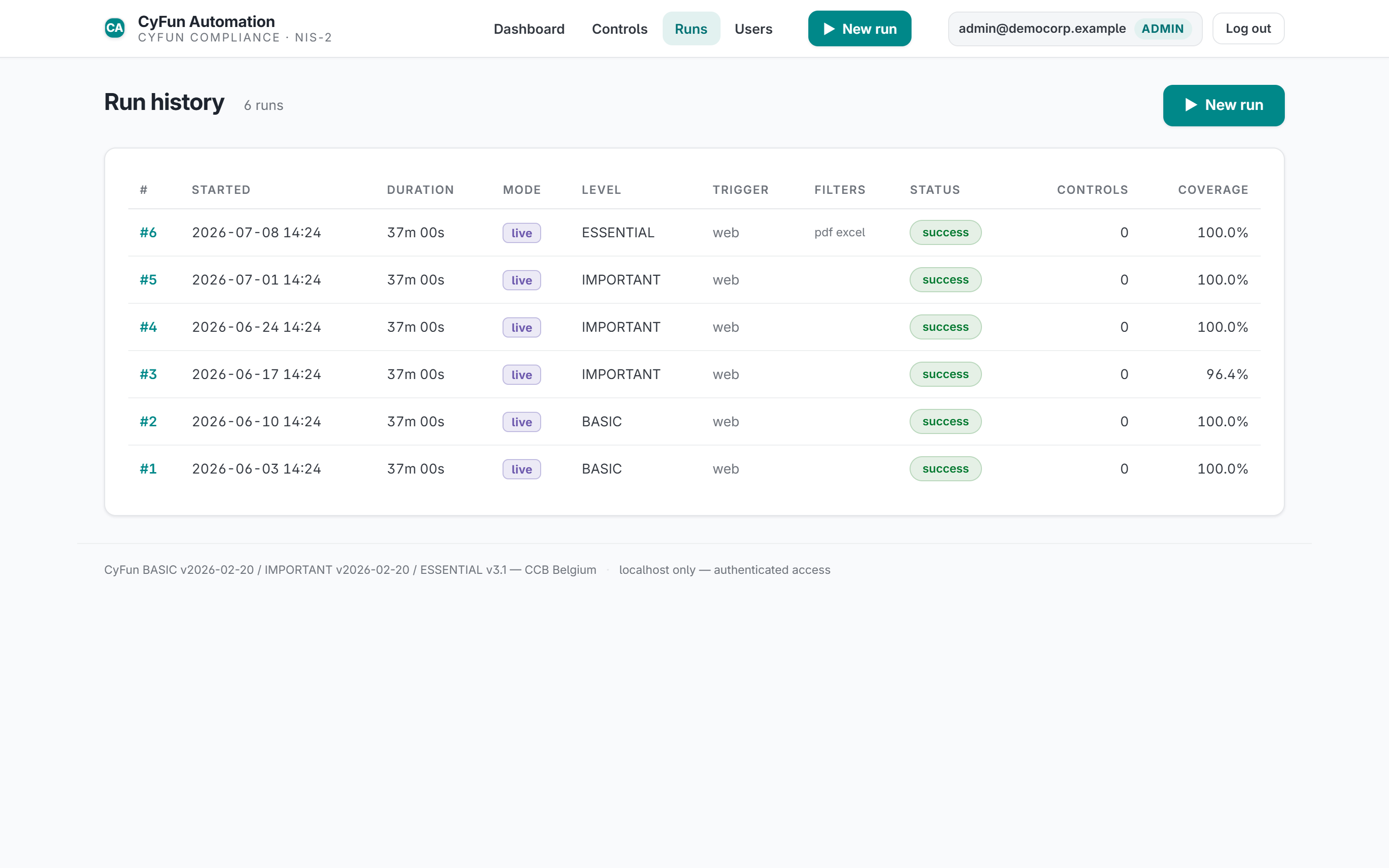Image resolution: width=1389 pixels, height=868 pixels.
Task: Click the success status of run #3
Action: coord(945,374)
